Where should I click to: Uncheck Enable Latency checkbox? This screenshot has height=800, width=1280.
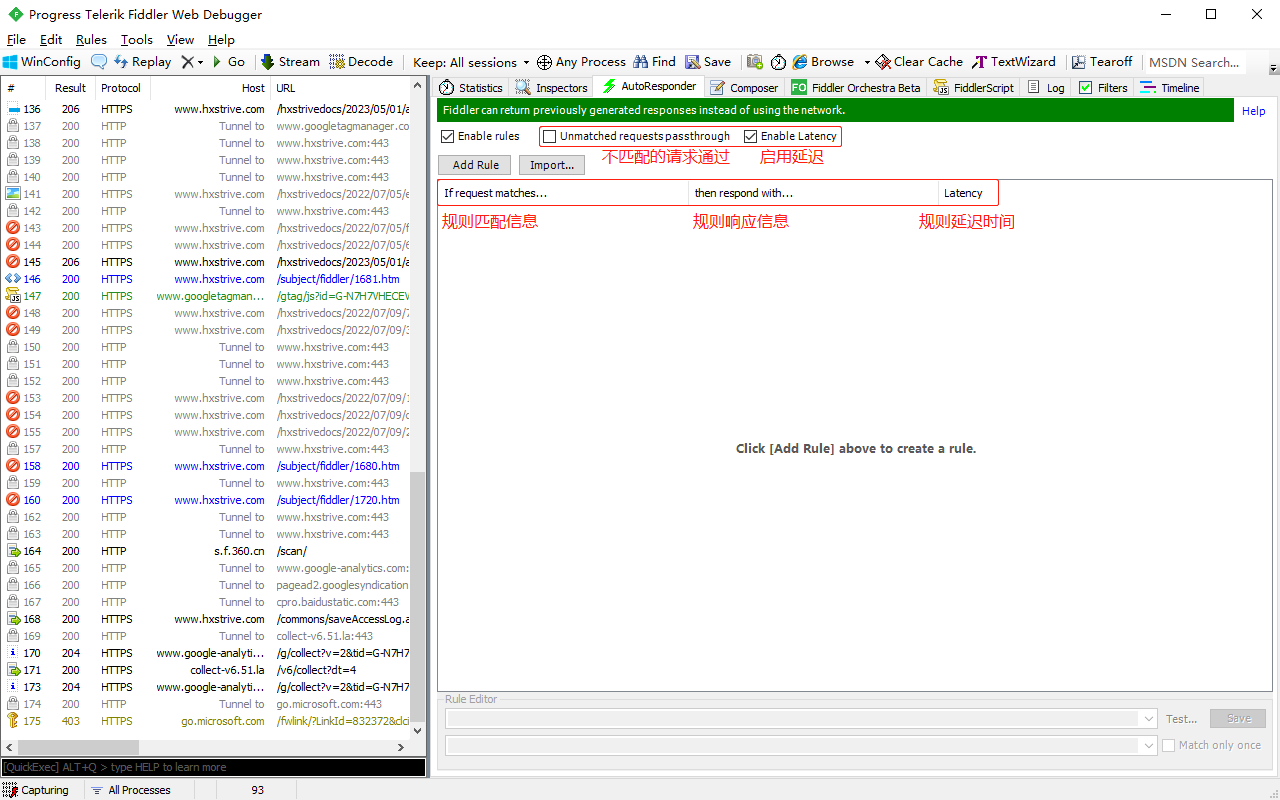[x=751, y=136]
